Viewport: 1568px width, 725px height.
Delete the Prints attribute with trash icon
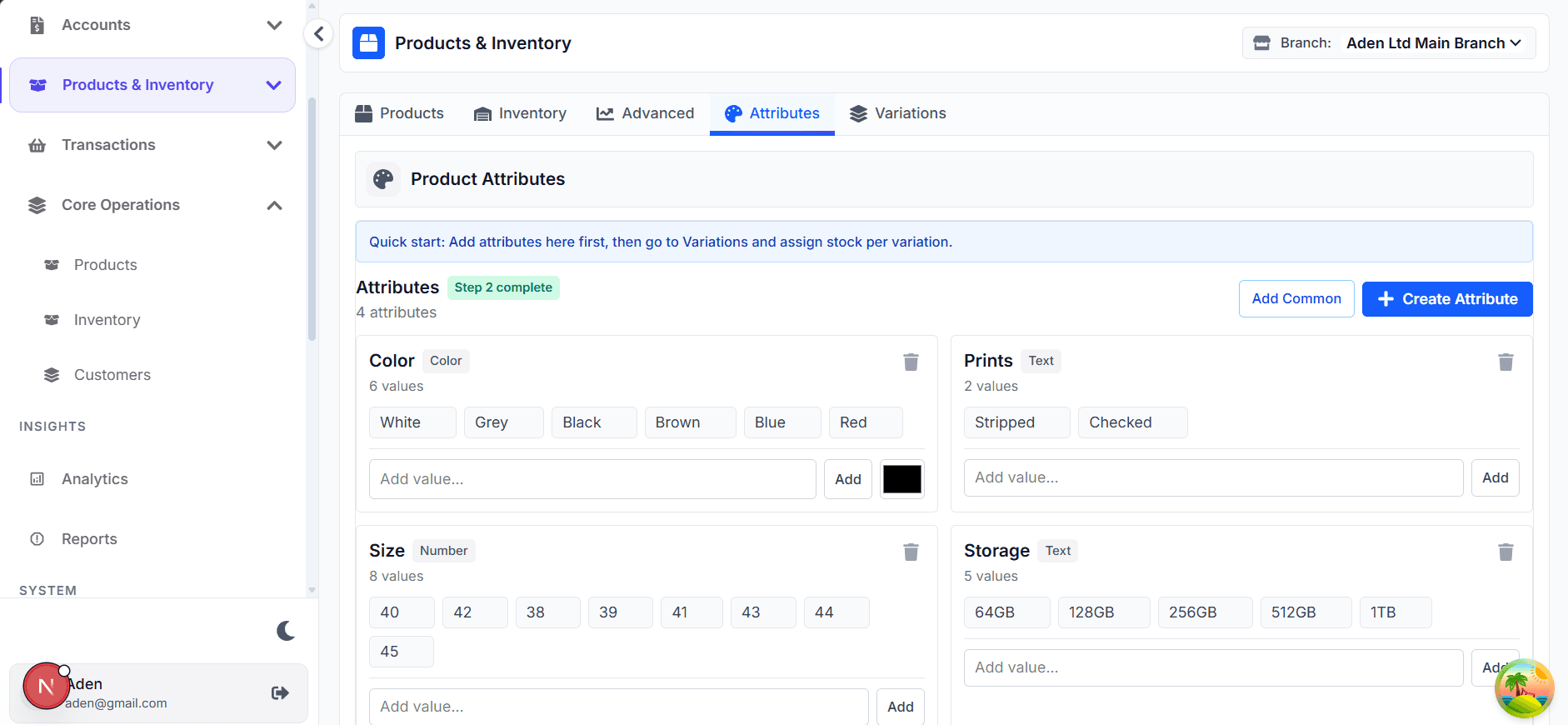click(1506, 362)
